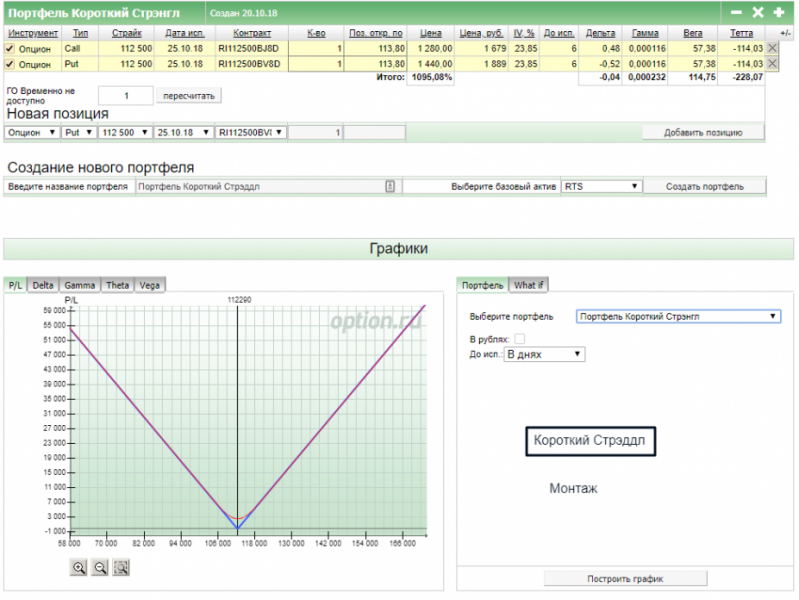Click the zoom-to-region icon below chart

click(121, 567)
